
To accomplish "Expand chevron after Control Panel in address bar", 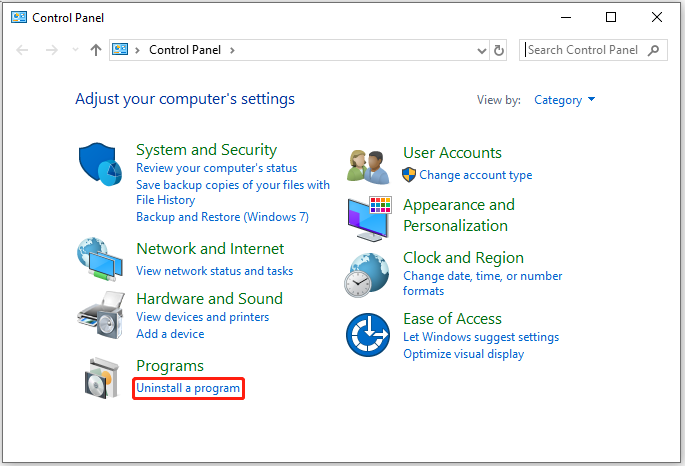I will (232, 50).
